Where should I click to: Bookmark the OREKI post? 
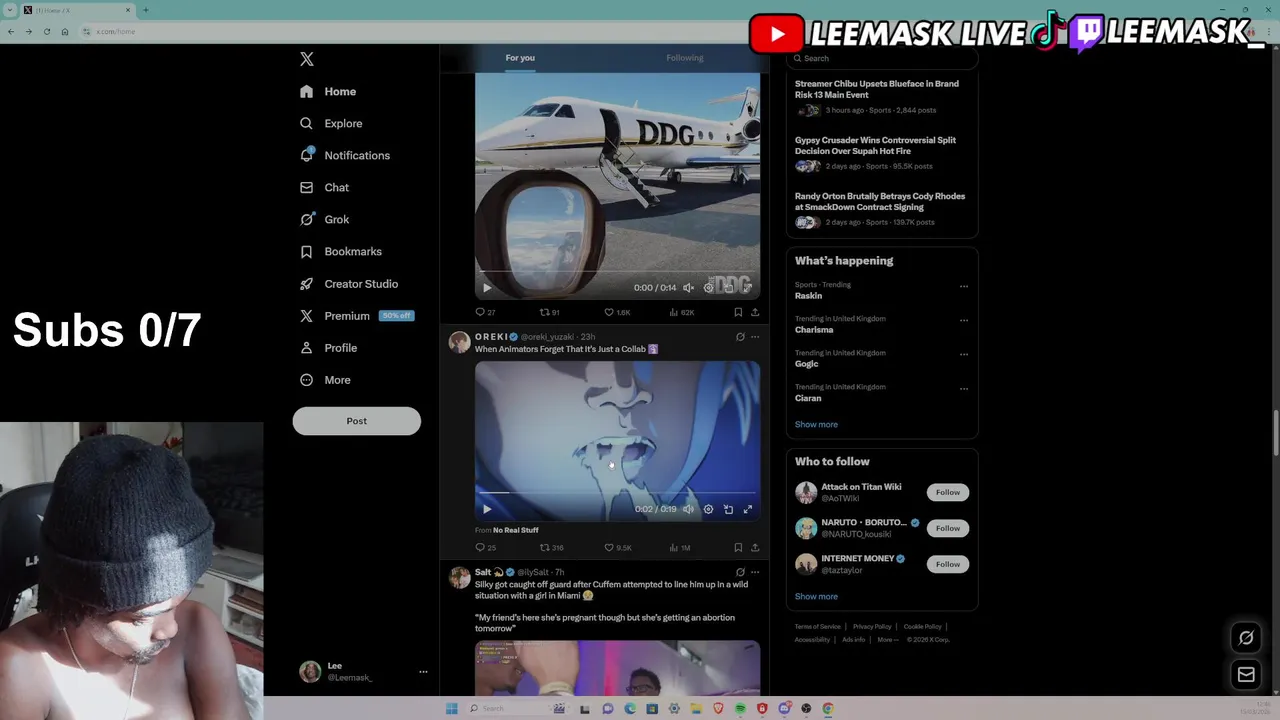pyautogui.click(x=738, y=548)
